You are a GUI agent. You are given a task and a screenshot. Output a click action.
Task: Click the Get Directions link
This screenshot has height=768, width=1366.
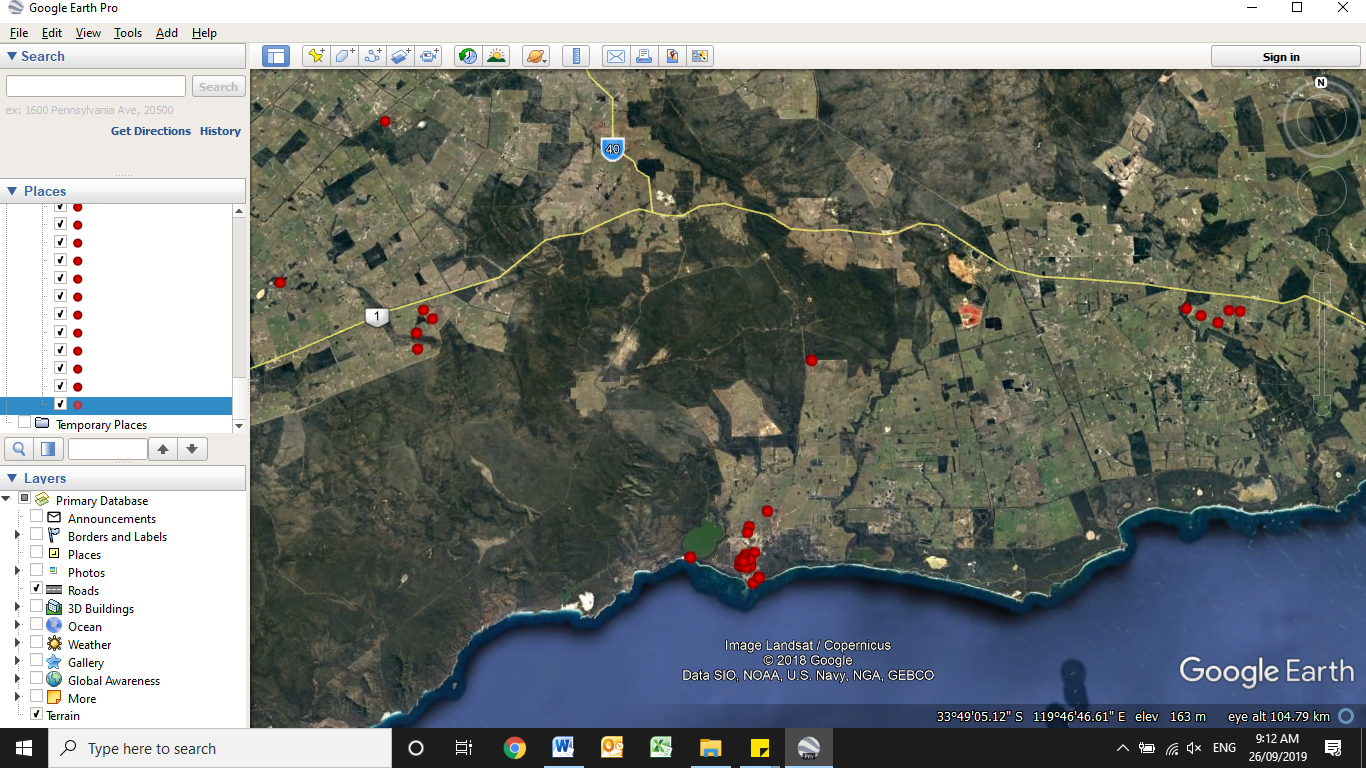click(151, 131)
